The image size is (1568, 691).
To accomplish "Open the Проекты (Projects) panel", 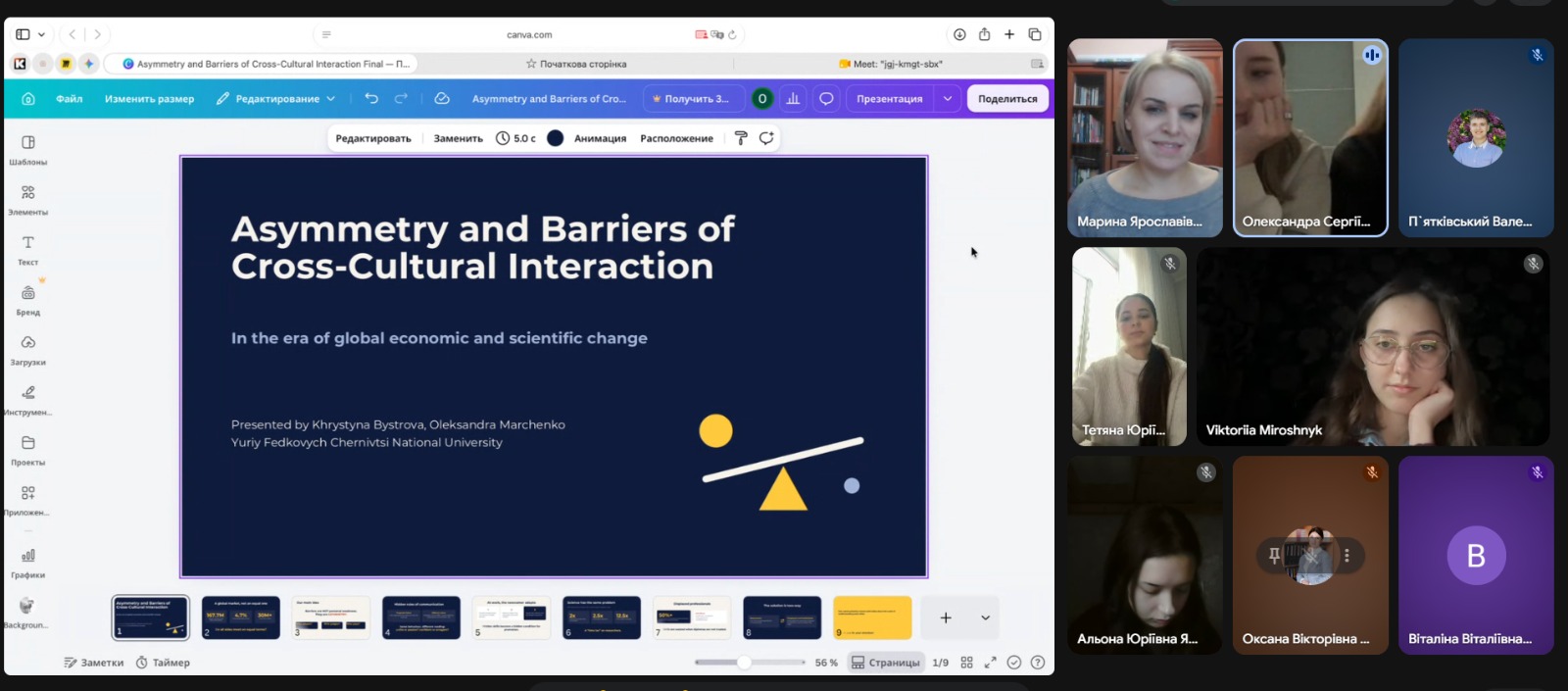I will pyautogui.click(x=28, y=449).
